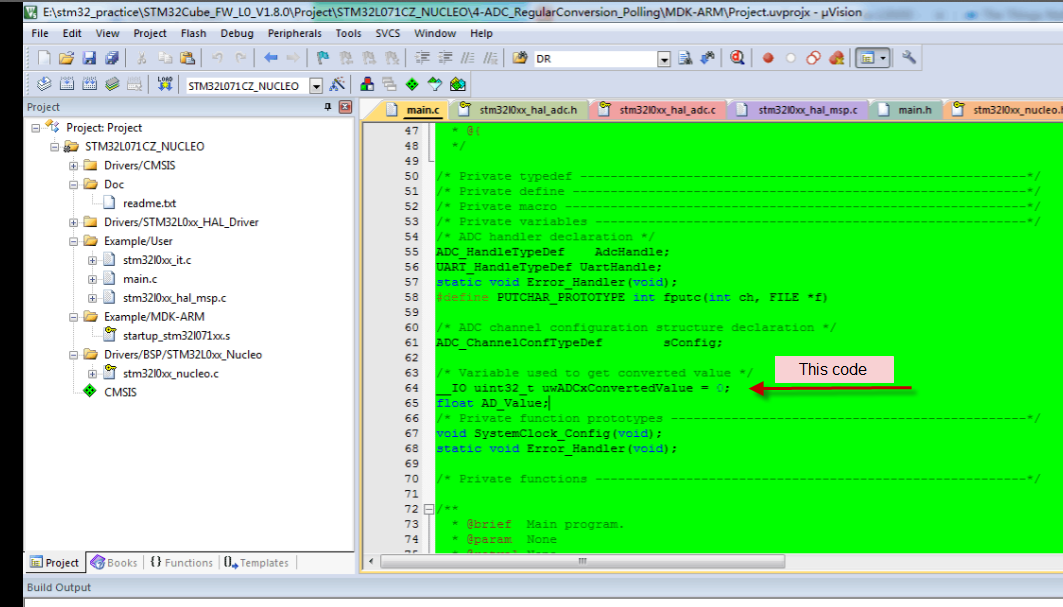
Task: Open the Pack Installer icon
Action: [458, 85]
